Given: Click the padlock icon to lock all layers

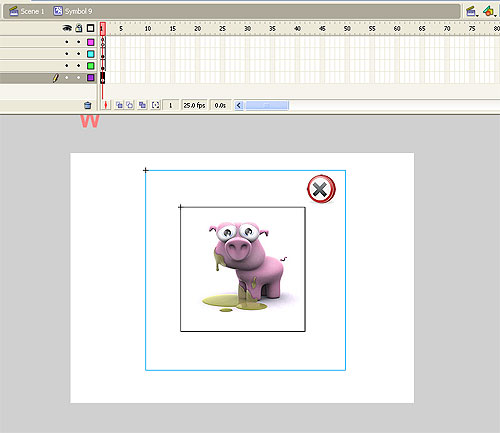Looking at the screenshot, I should 79,28.
